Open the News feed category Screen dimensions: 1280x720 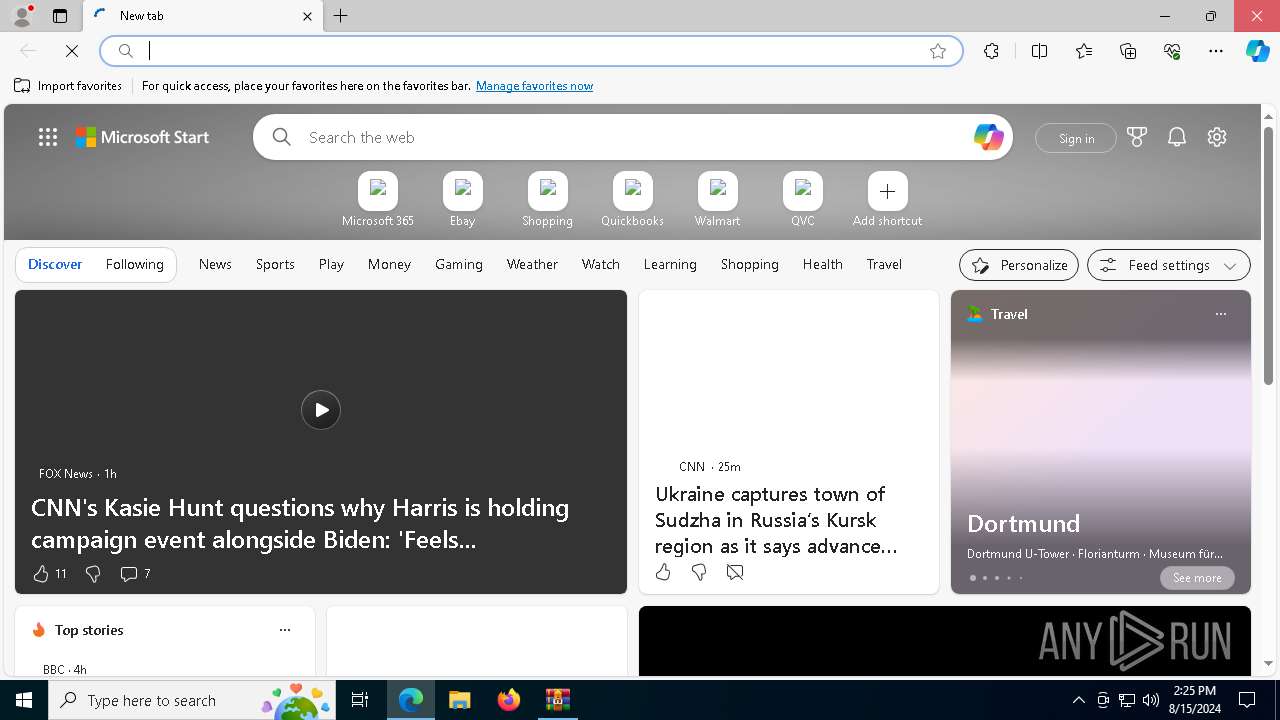coord(215,264)
